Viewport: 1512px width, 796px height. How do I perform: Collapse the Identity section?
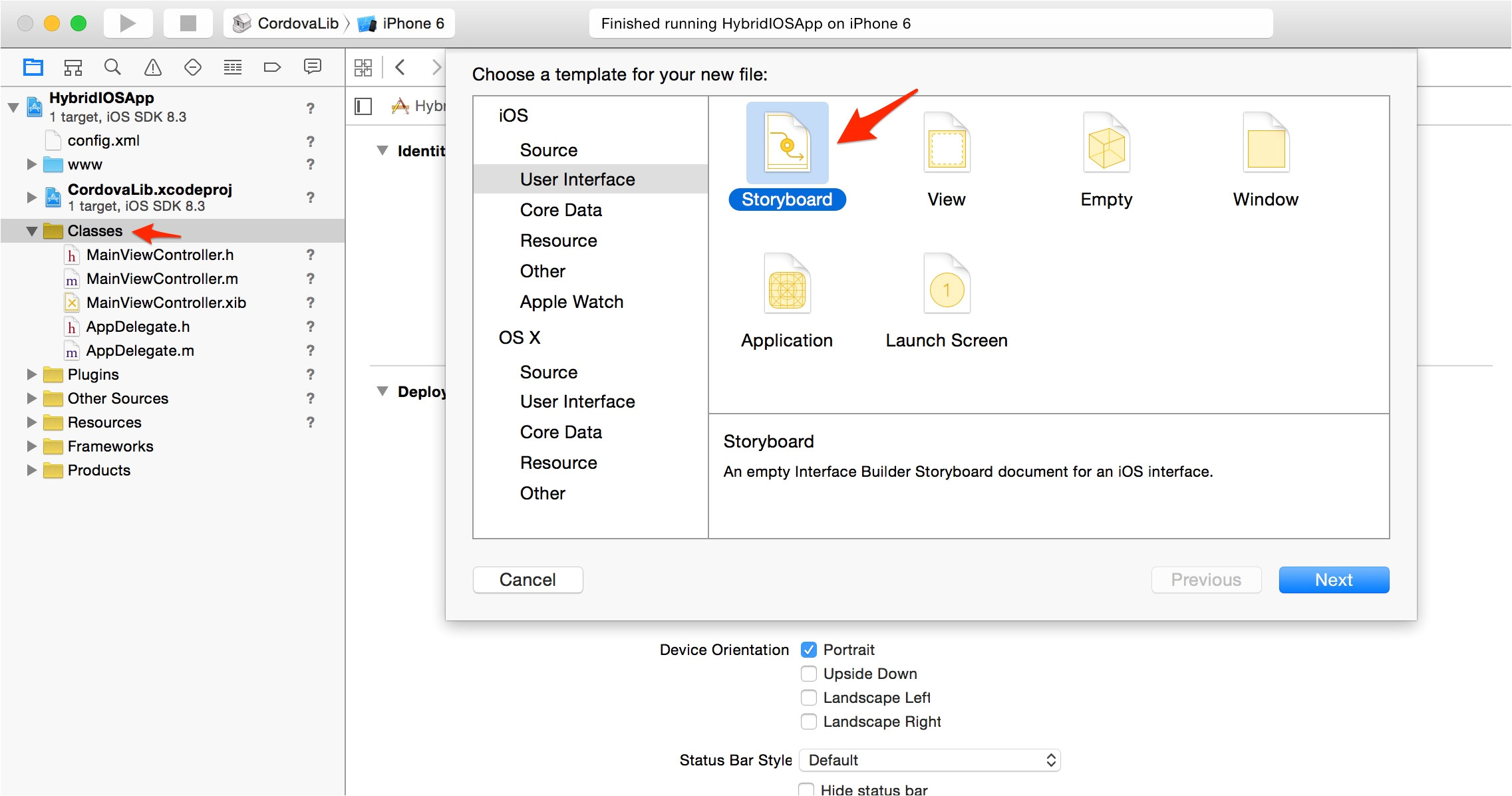382,150
